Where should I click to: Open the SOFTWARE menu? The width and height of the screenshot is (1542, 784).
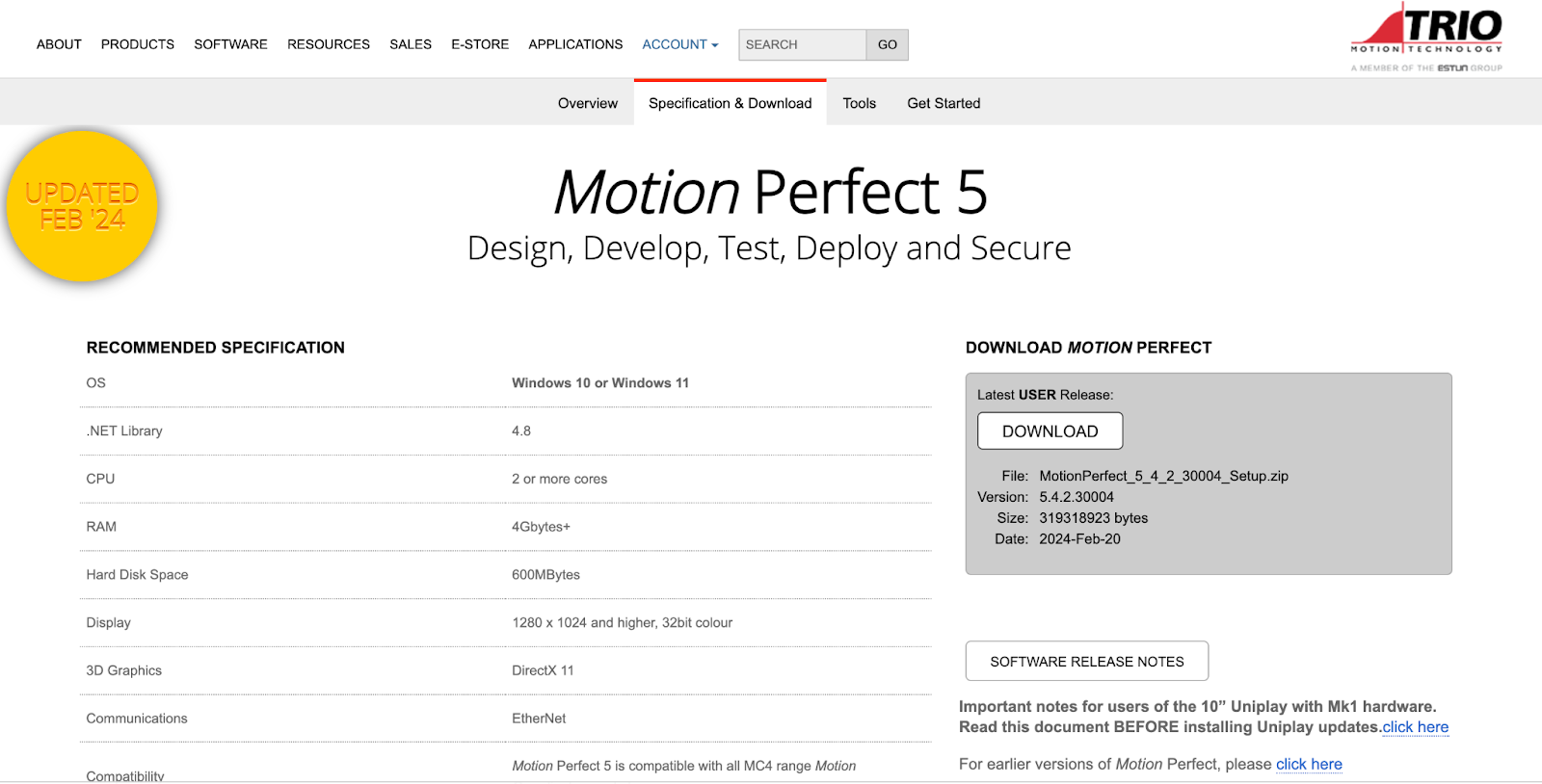230,44
